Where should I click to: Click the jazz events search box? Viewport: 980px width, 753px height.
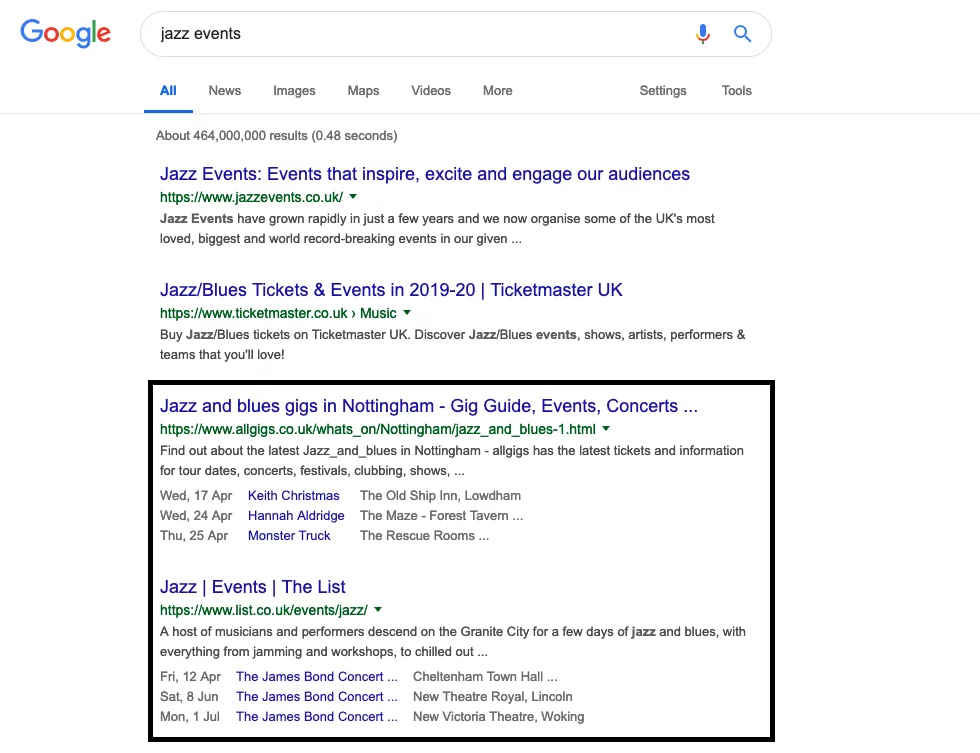[x=420, y=34]
